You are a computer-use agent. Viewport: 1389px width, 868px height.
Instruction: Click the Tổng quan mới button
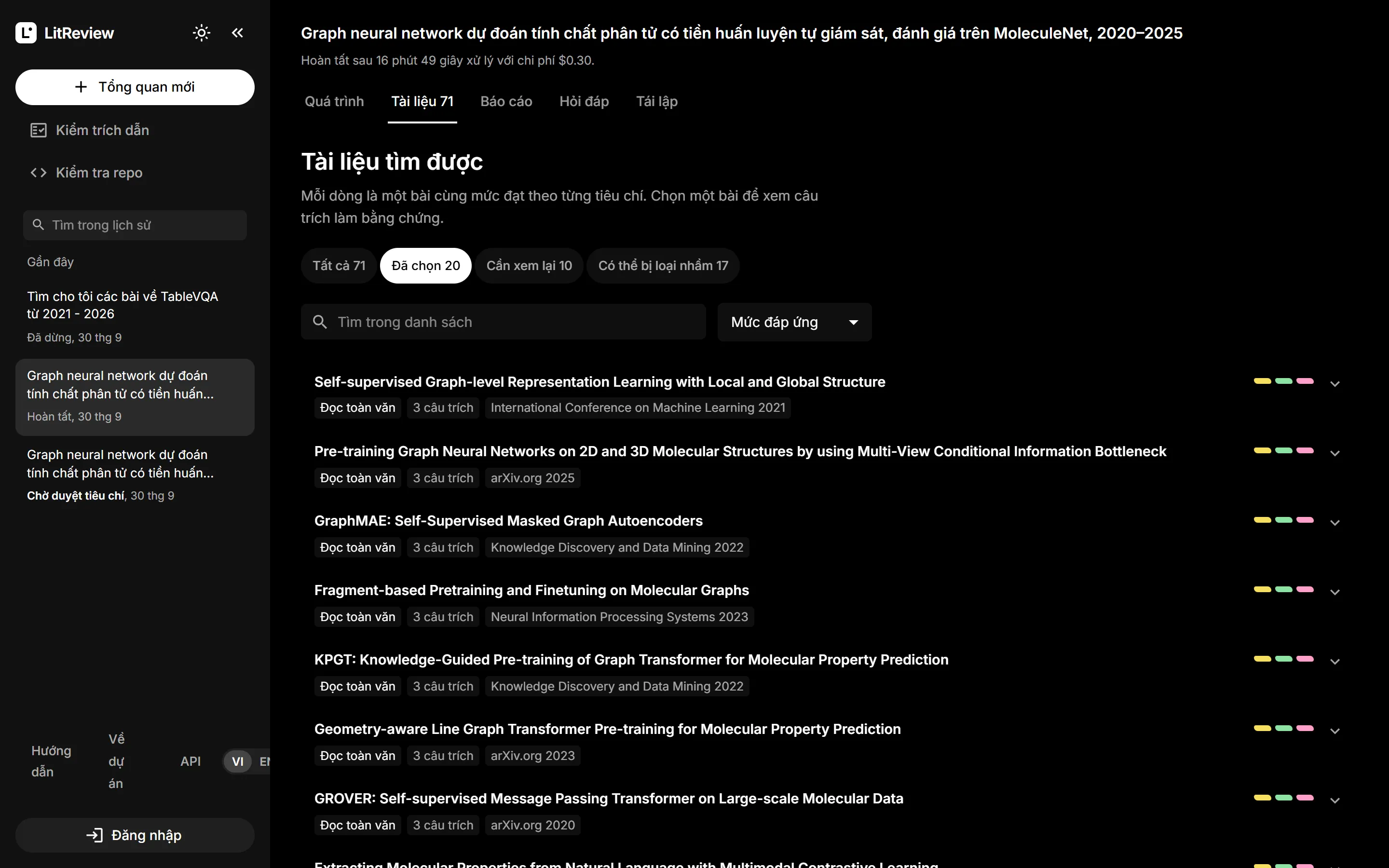tap(135, 87)
